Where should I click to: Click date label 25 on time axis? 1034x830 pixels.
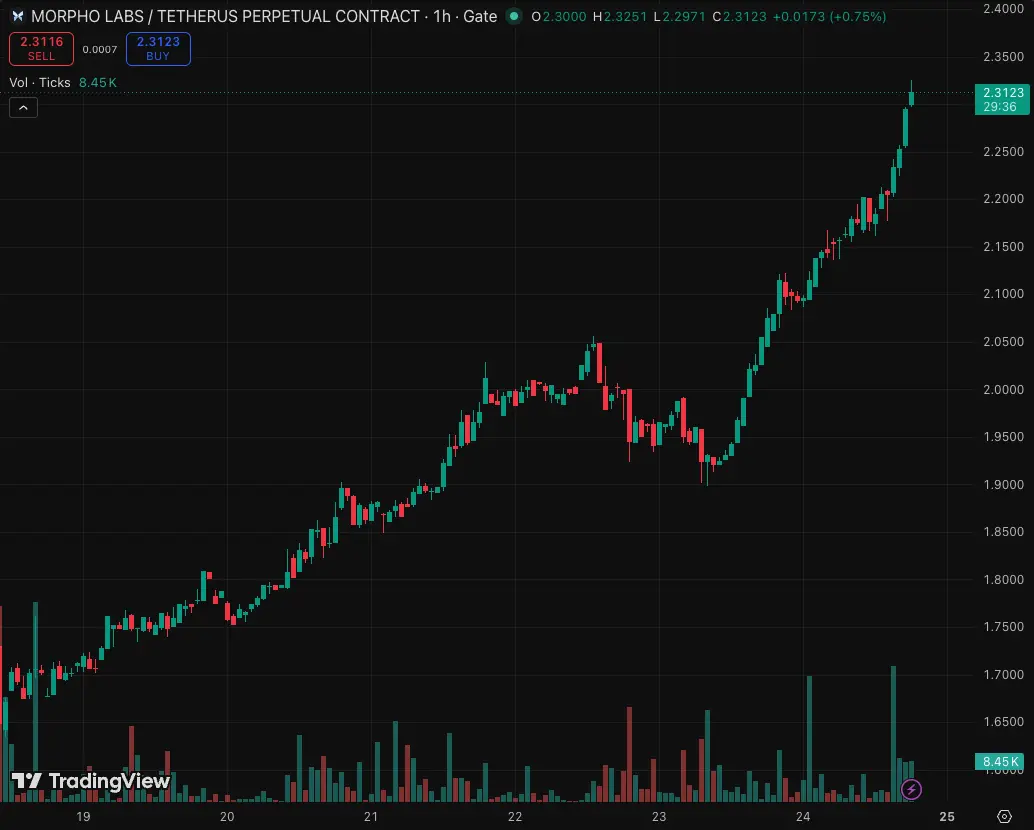[947, 816]
